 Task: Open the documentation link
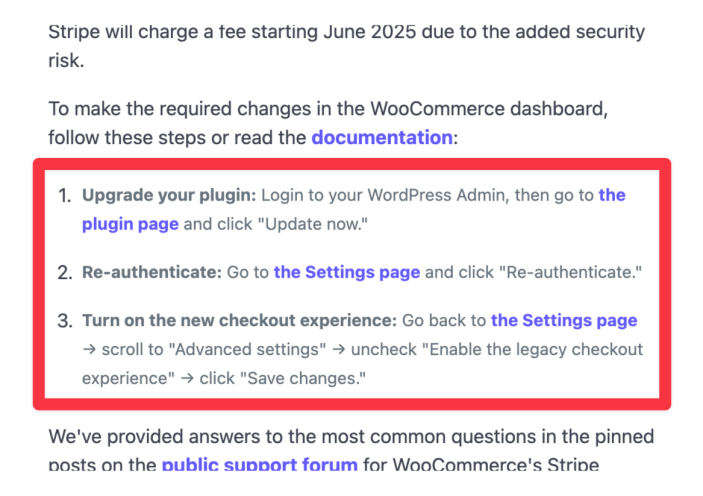381,137
